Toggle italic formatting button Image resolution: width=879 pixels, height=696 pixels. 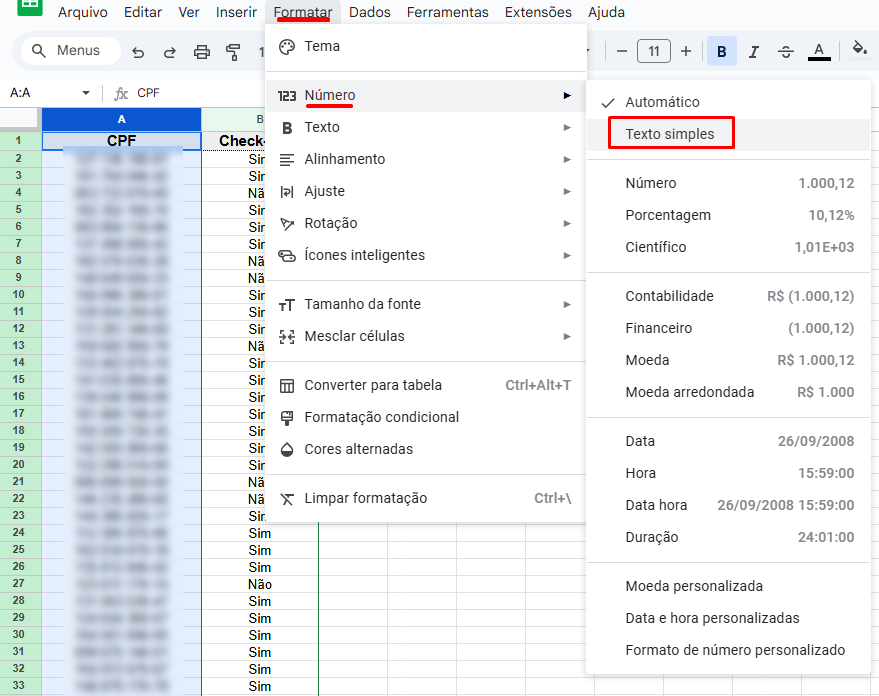pos(754,51)
